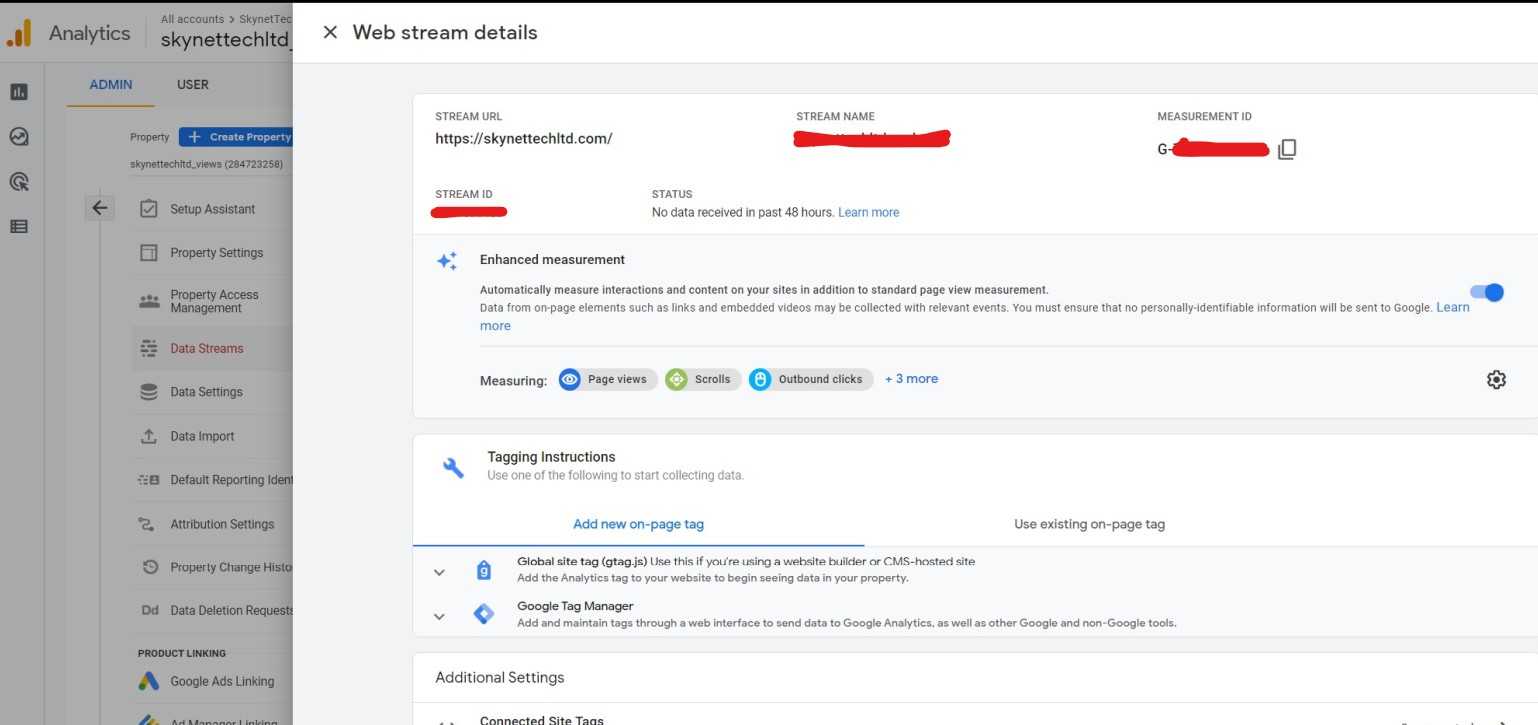Switch to the ADMIN tab
Image resolution: width=1538 pixels, height=725 pixels.
[x=111, y=85]
